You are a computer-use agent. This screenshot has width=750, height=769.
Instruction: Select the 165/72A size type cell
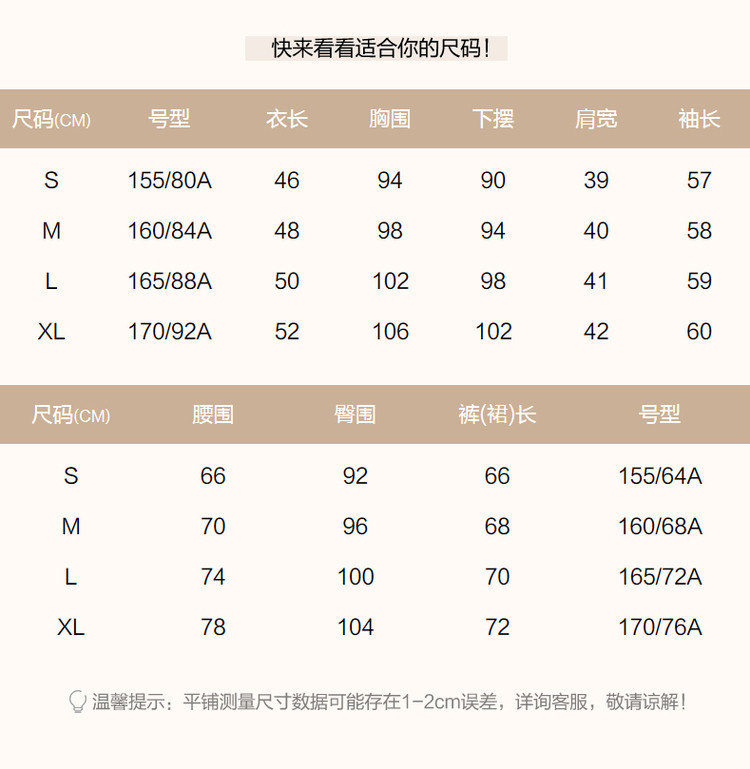660,577
